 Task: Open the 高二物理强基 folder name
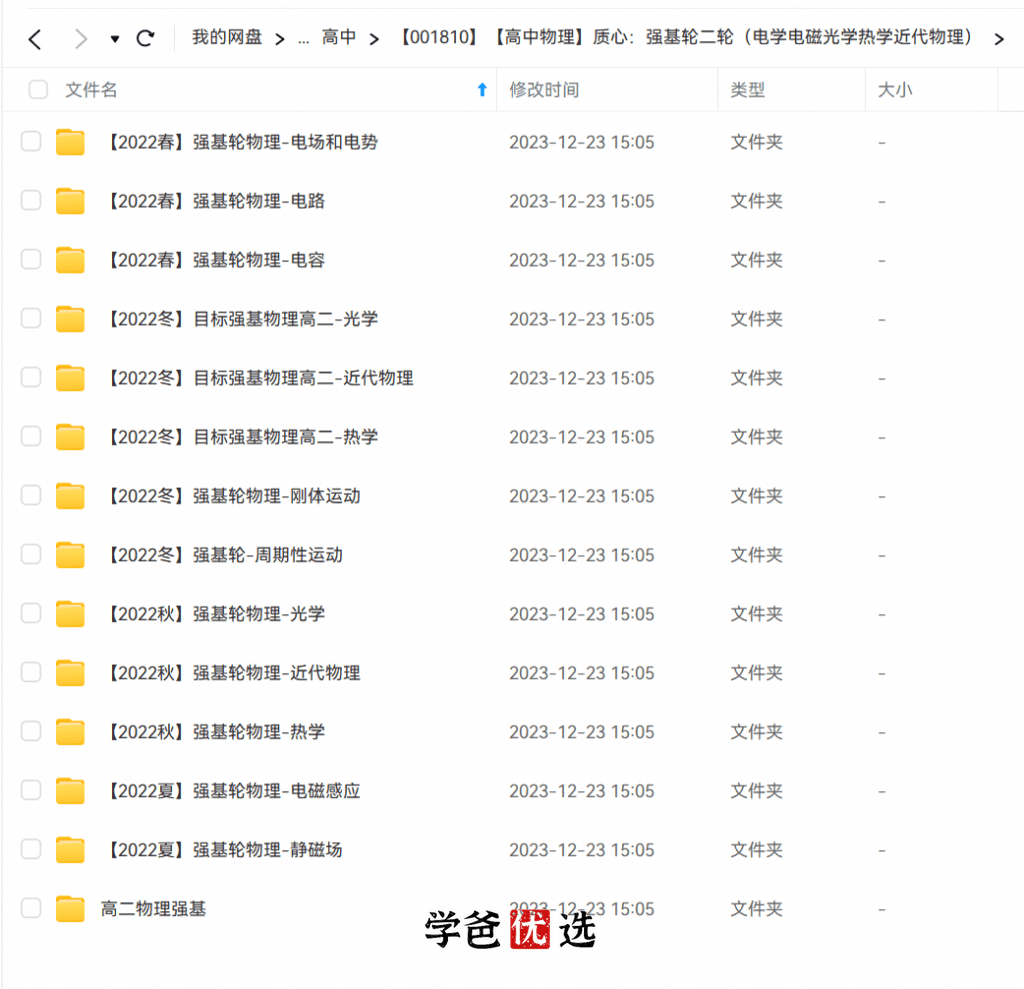[153, 908]
